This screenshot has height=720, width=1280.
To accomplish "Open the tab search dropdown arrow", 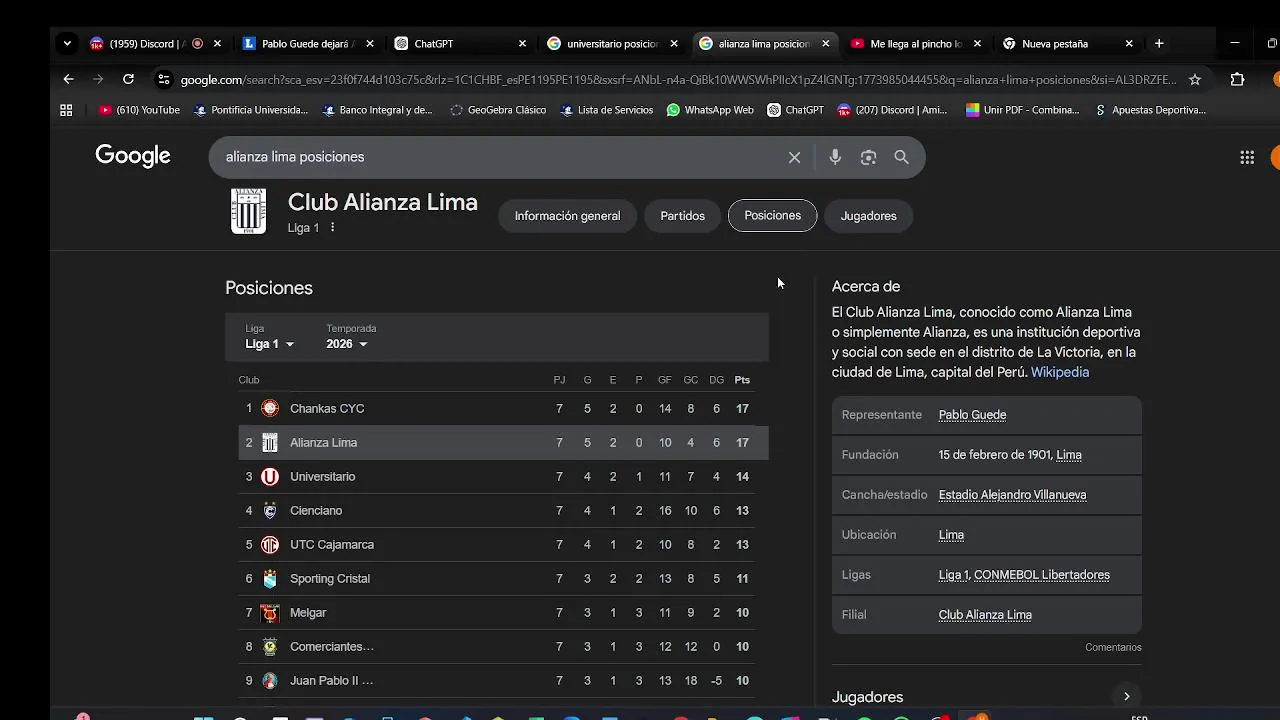I will coord(67,44).
